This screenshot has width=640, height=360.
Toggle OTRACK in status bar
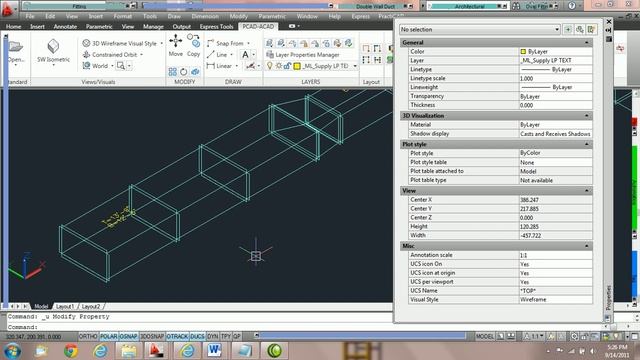177,336
